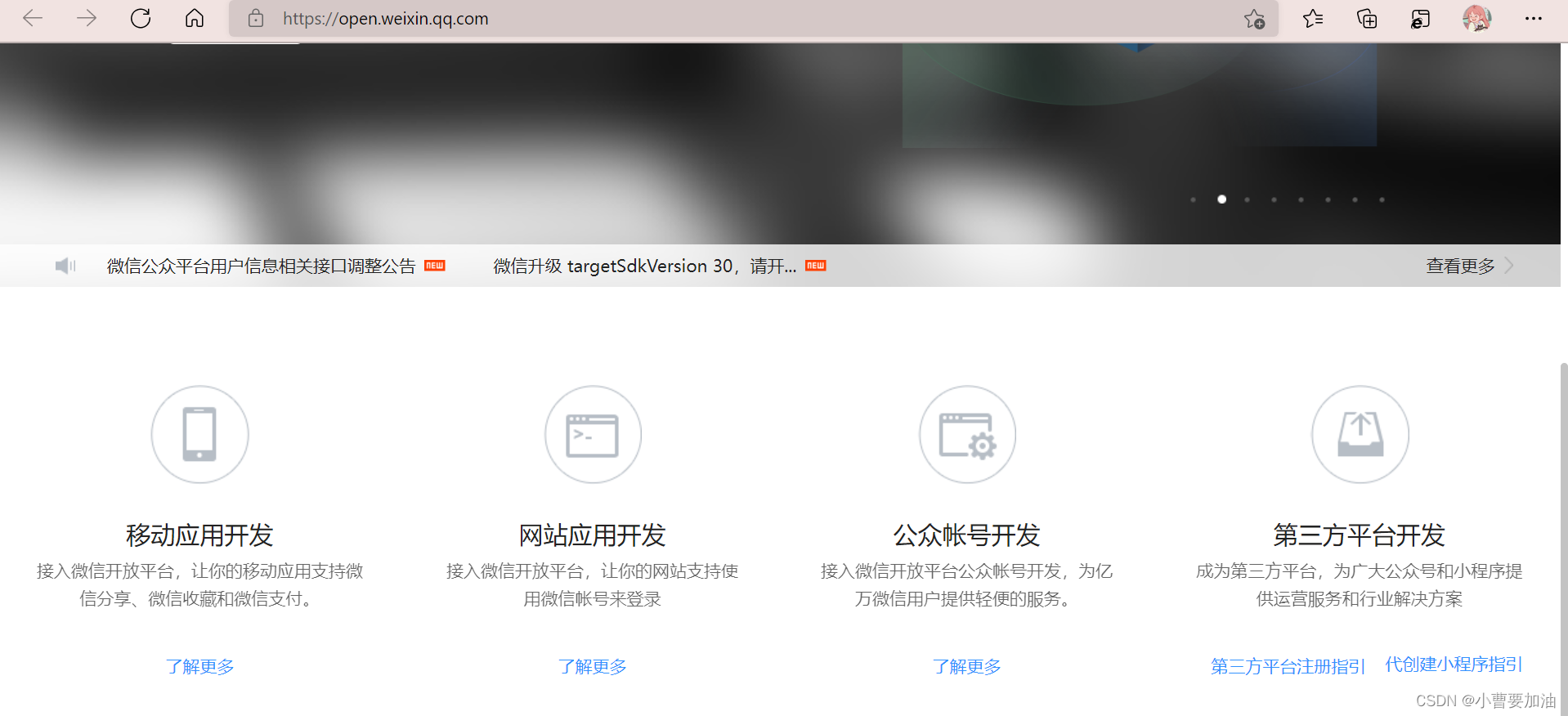Click 查看更多 announcements link
Viewport: 1568px width, 716px height.
click(1460, 266)
